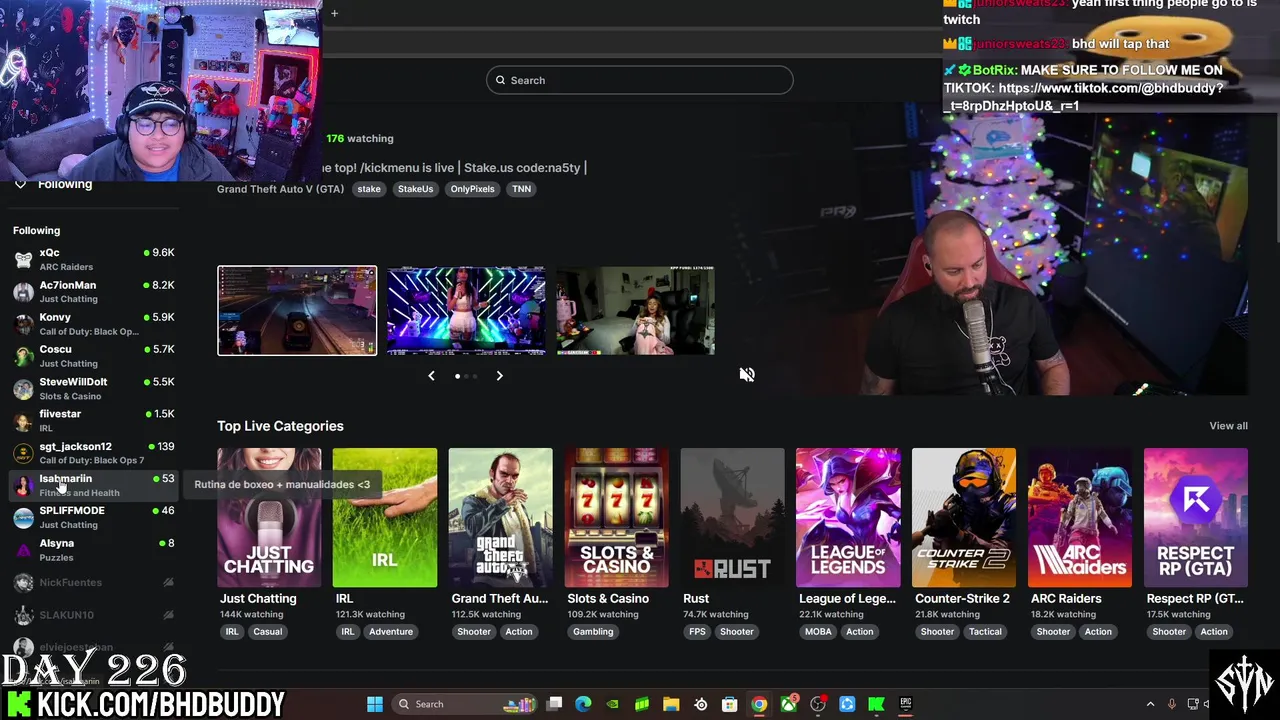Open the ARC Raiders category card
This screenshot has height=720, width=1280.
click(1080, 517)
